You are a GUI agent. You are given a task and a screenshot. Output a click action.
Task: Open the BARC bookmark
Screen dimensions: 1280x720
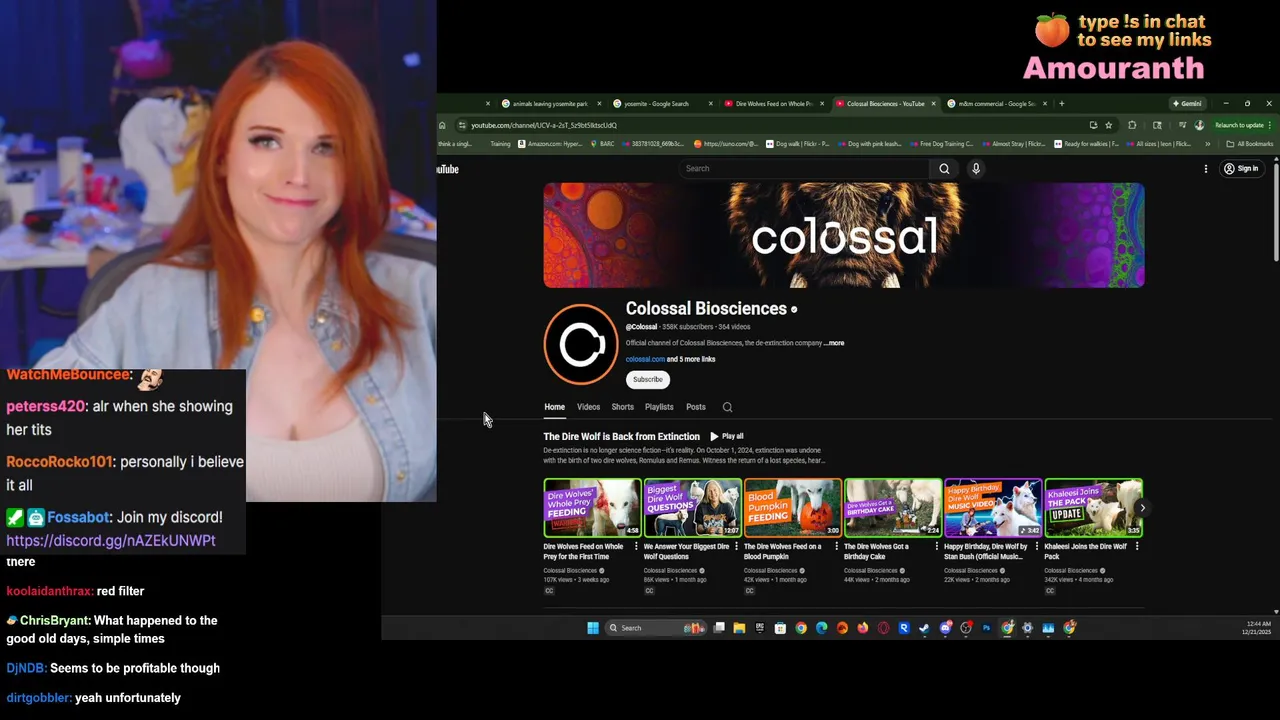tap(602, 144)
